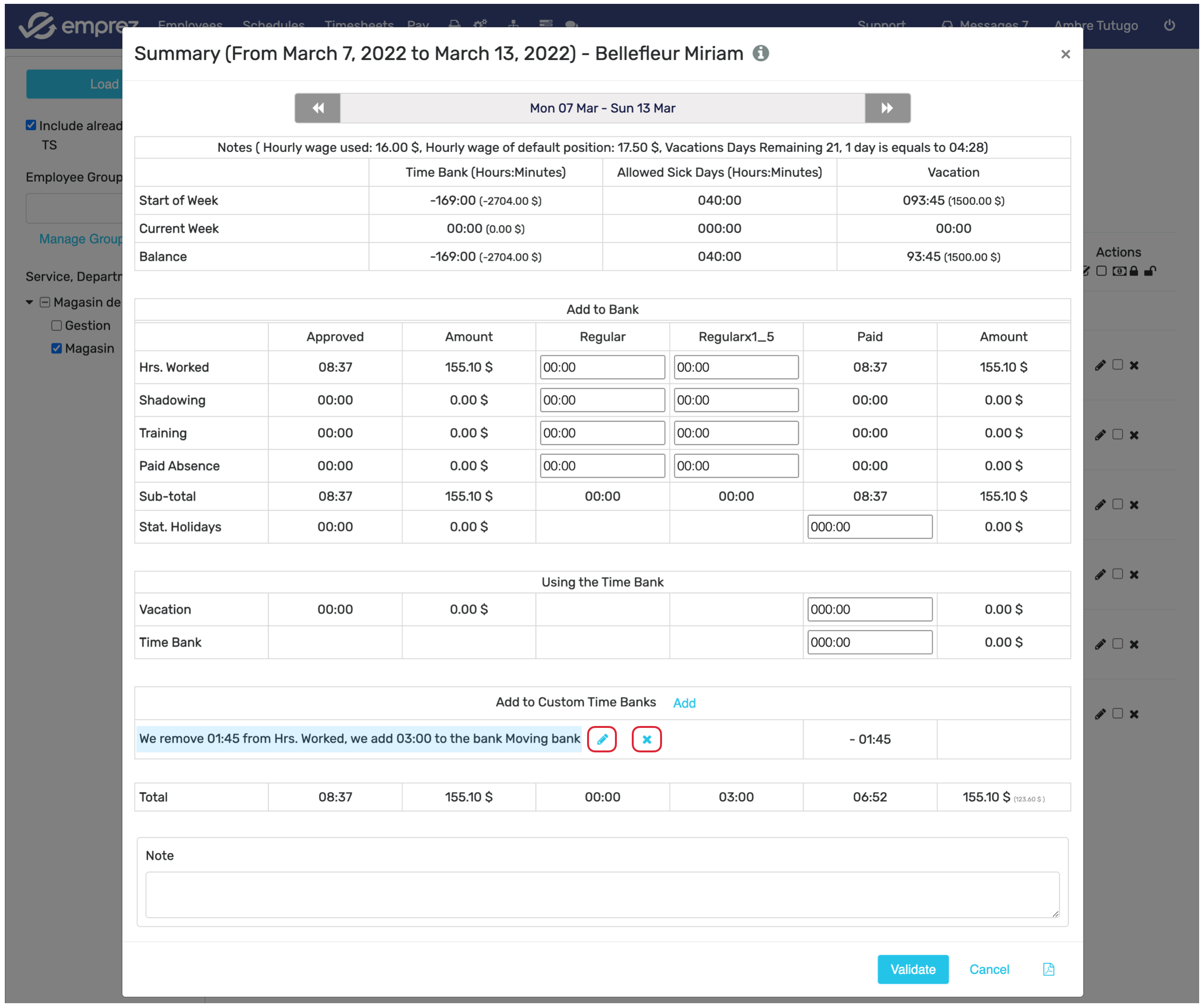Screen dimensions: 1203x1008
Task: Advance to the next week
Action: tap(887, 108)
